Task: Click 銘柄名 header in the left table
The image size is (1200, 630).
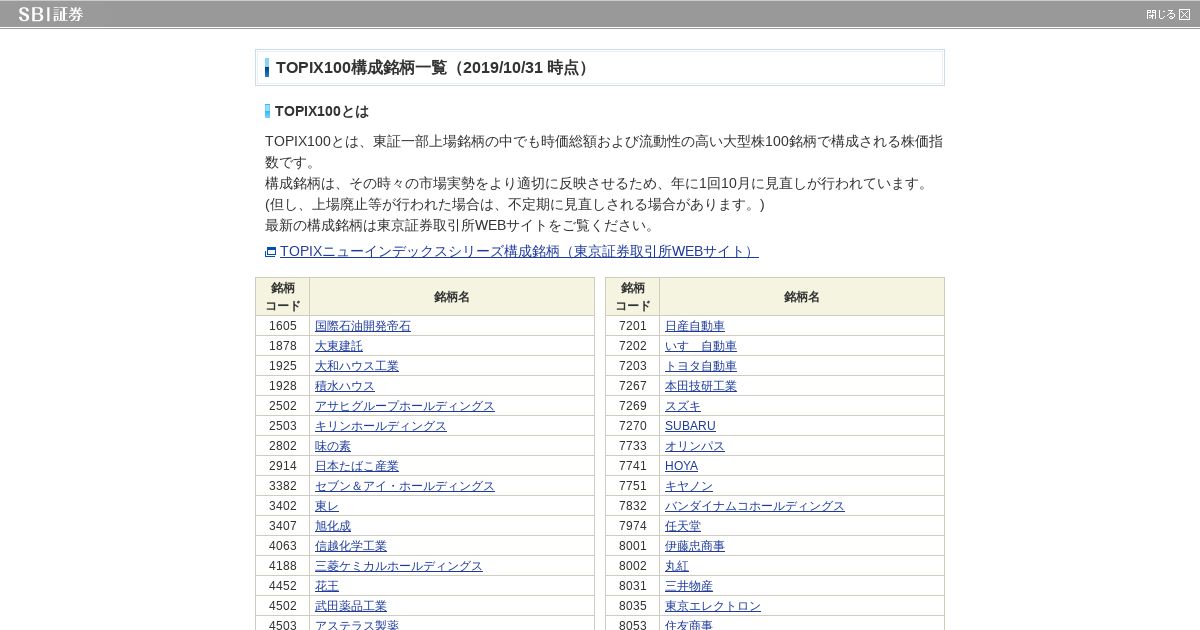Action: click(x=452, y=297)
